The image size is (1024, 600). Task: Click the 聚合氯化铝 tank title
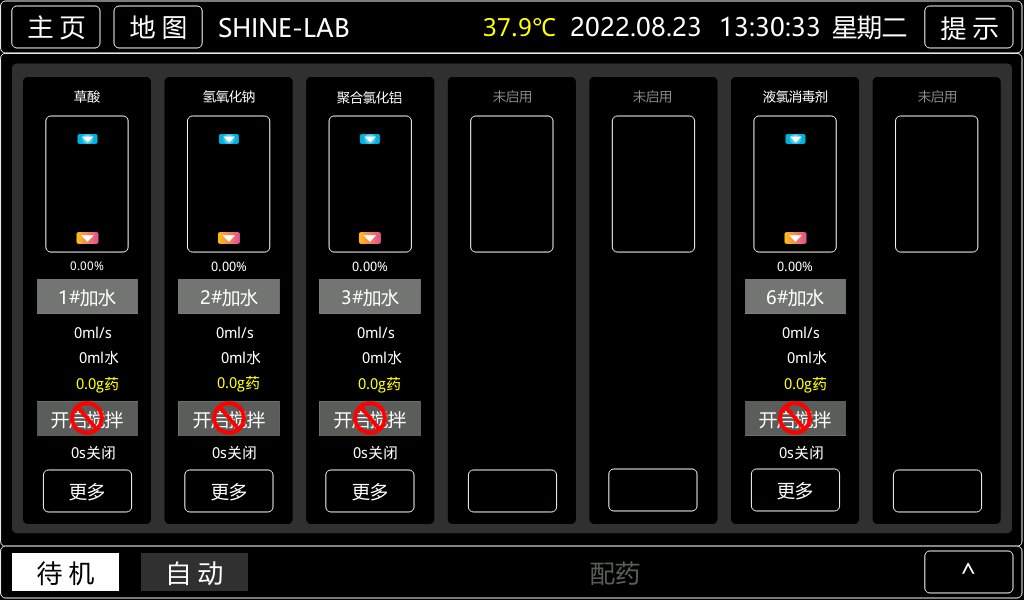click(x=370, y=97)
